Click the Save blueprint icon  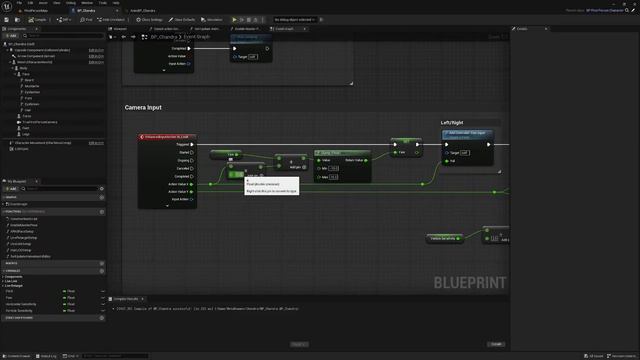click(x=7, y=20)
